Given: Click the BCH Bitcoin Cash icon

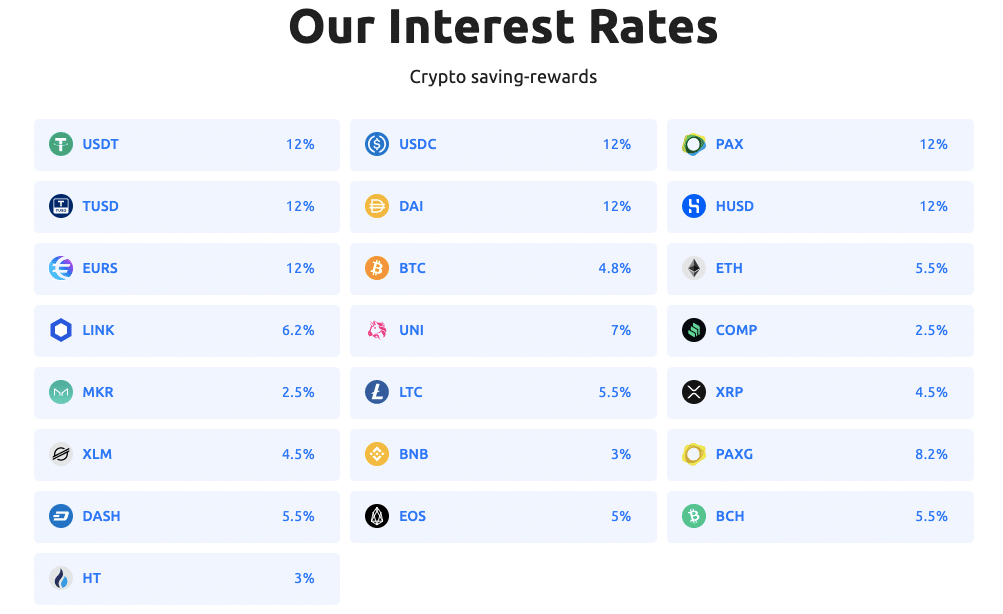Looking at the screenshot, I should [x=694, y=516].
